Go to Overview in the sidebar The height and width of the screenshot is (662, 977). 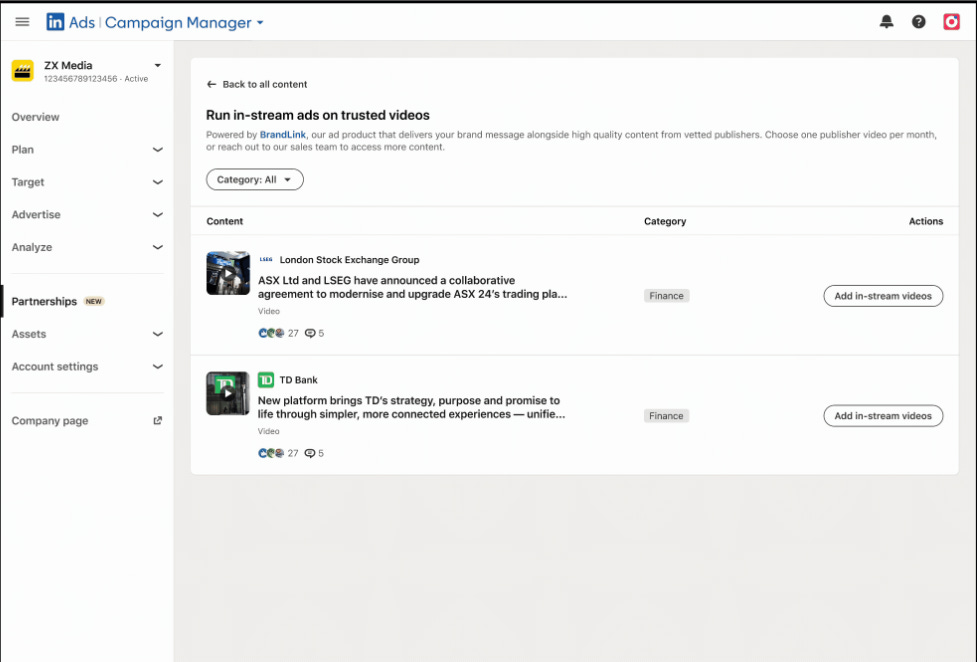click(36, 117)
